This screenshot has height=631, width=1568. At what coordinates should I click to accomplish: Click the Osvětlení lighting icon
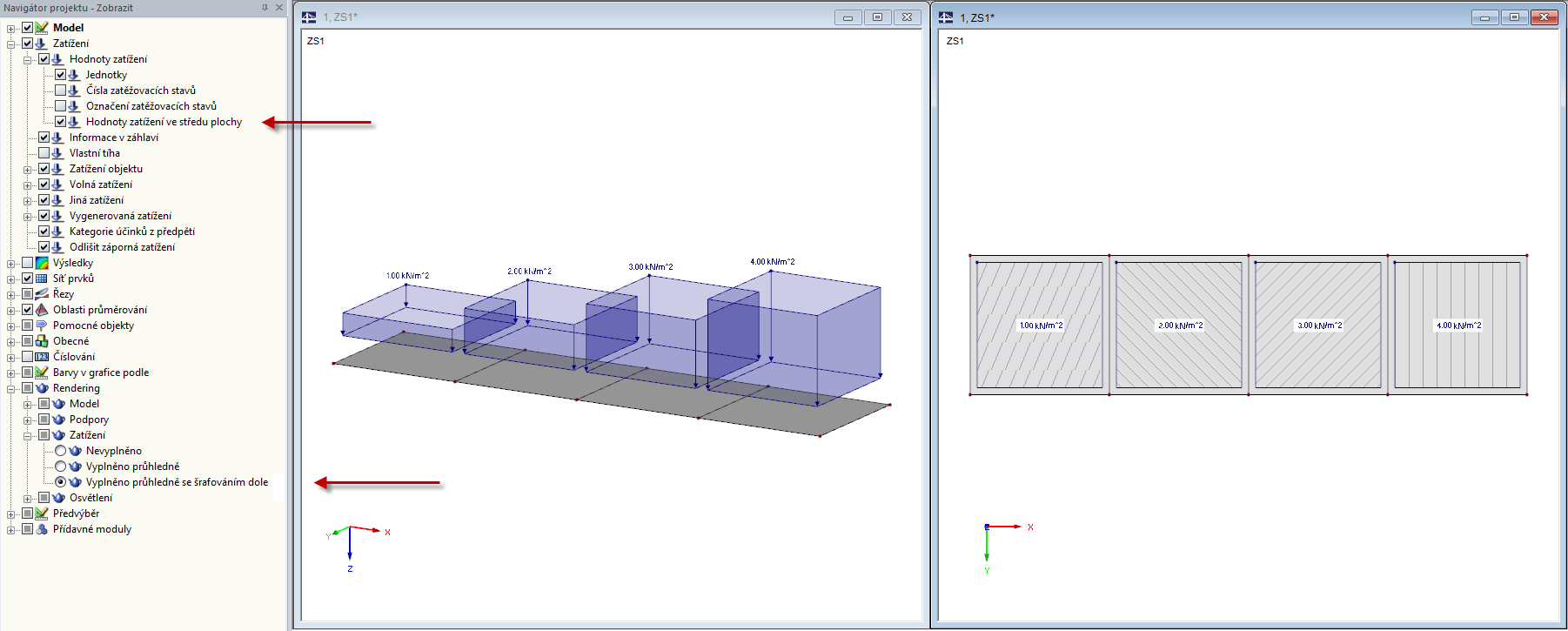(x=58, y=498)
